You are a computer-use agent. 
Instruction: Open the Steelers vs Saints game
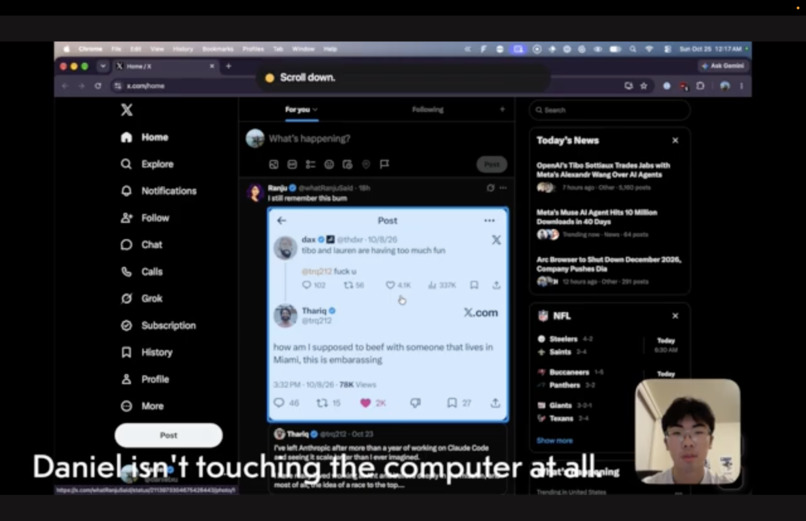click(609, 345)
